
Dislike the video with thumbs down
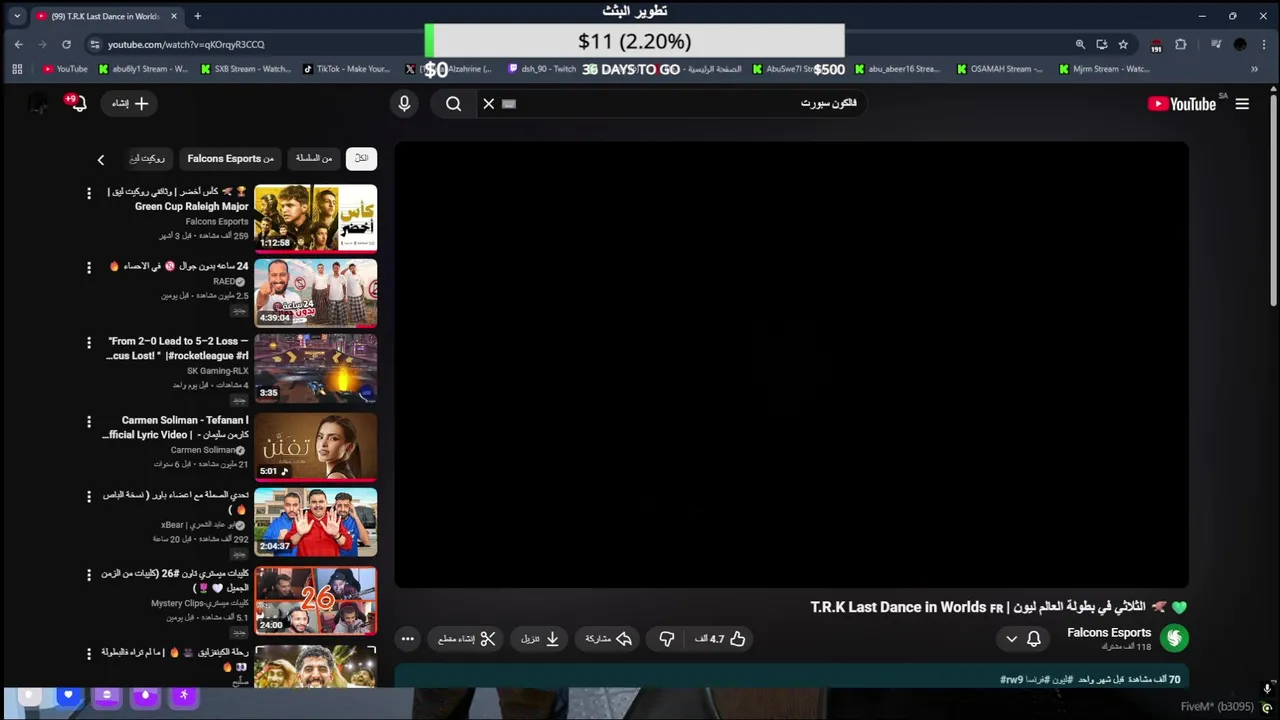667,639
